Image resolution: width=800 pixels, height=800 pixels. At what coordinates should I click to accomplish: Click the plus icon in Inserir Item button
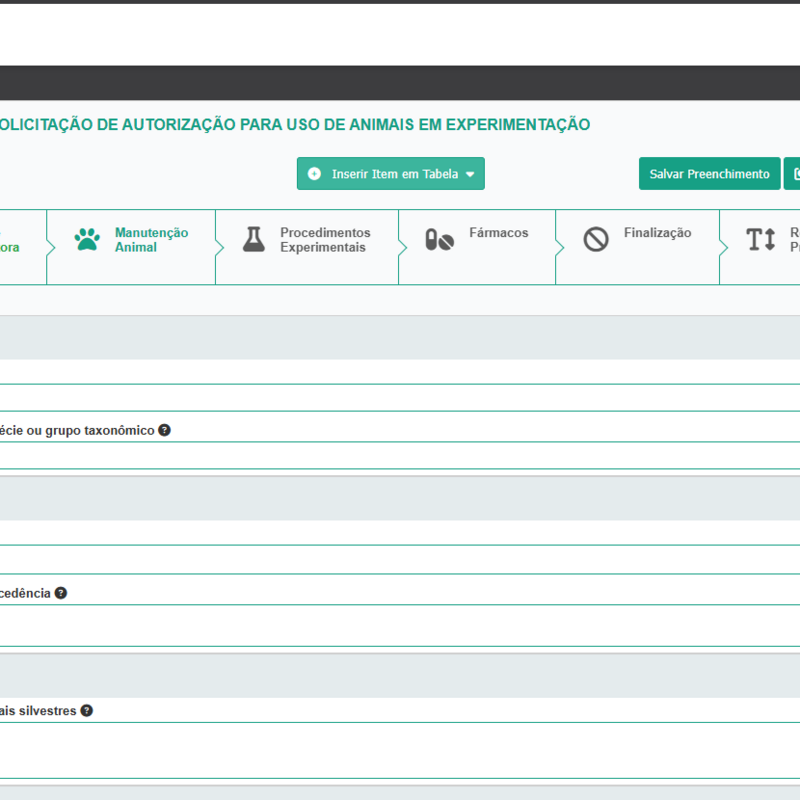click(314, 174)
